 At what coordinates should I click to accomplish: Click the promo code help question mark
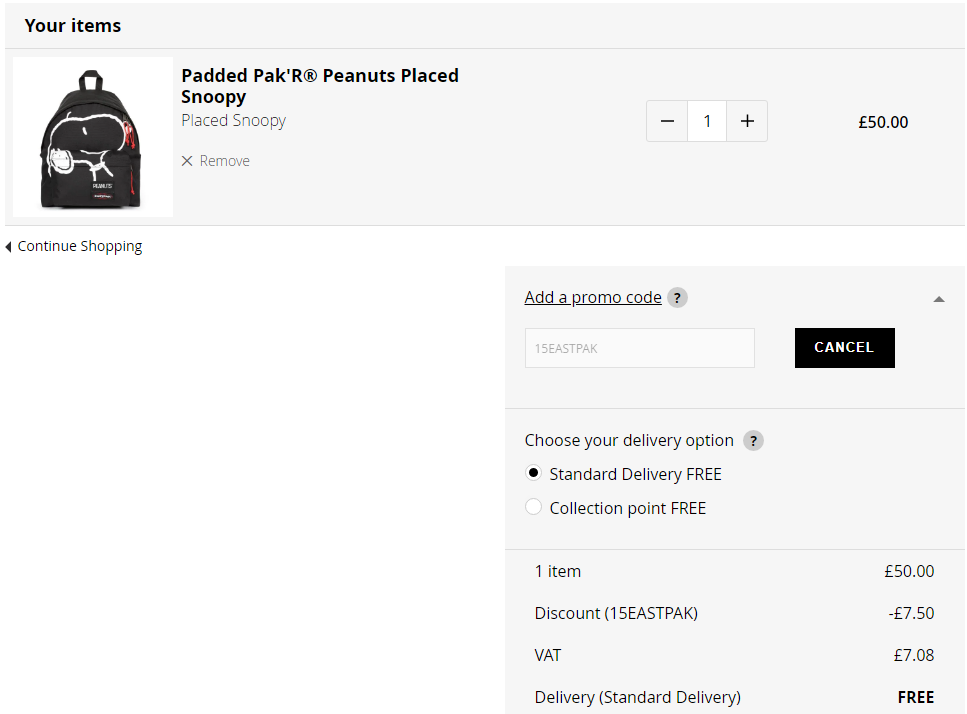tap(677, 298)
